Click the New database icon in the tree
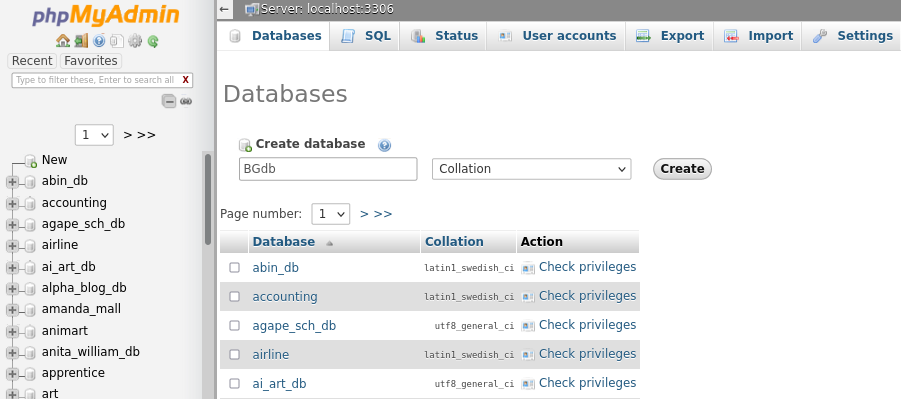 pos(30,161)
